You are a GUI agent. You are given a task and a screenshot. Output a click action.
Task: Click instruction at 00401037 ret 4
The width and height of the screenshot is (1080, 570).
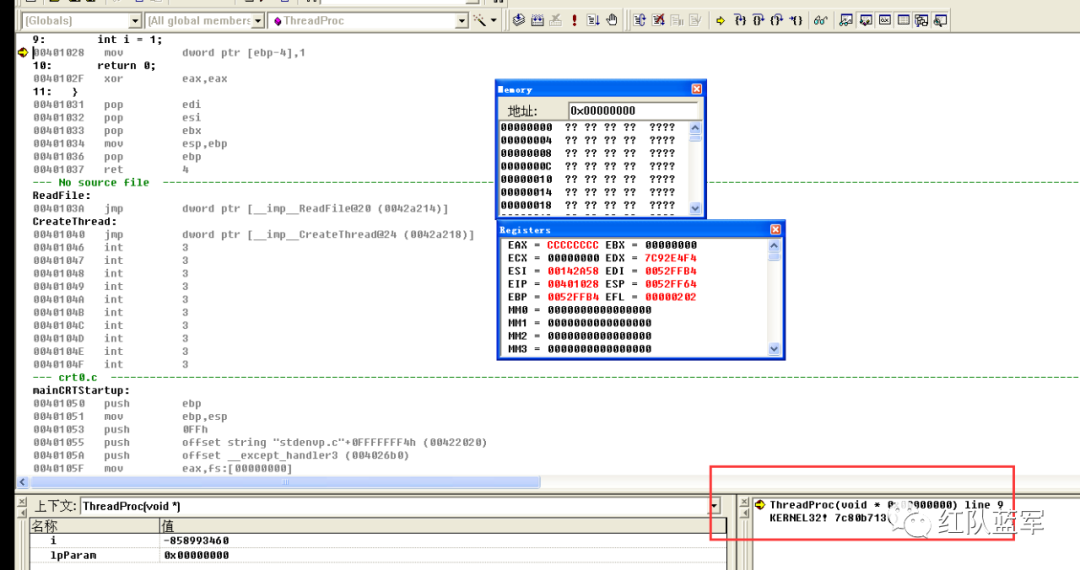[x=110, y=169]
